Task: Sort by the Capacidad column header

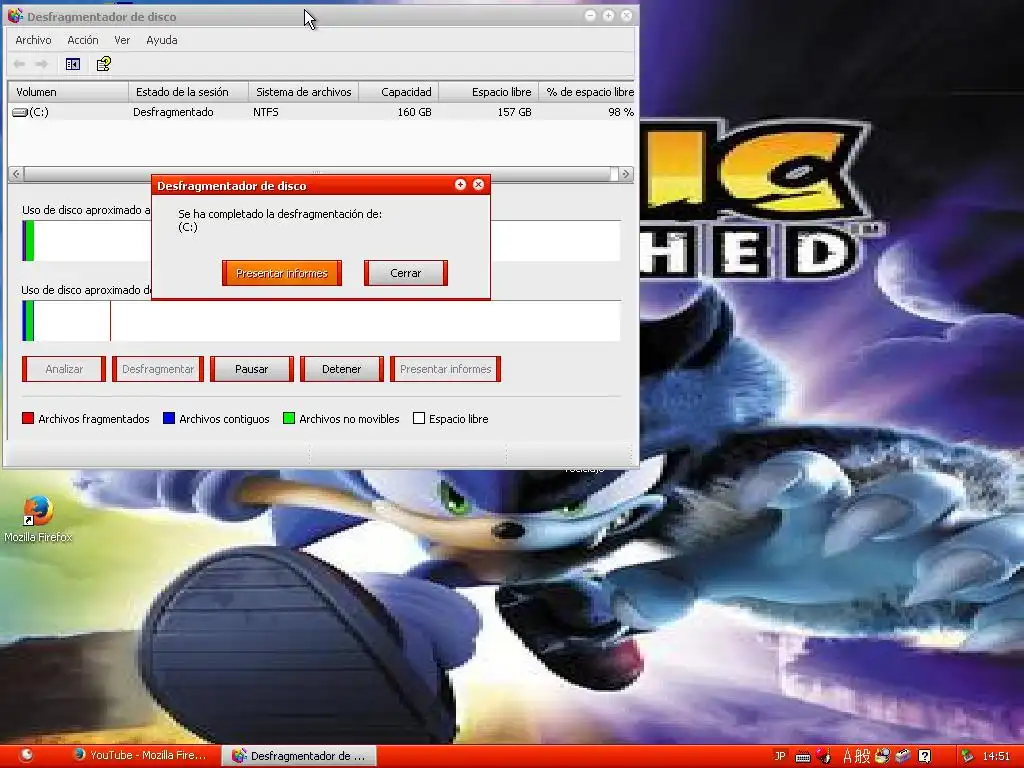Action: (398, 92)
